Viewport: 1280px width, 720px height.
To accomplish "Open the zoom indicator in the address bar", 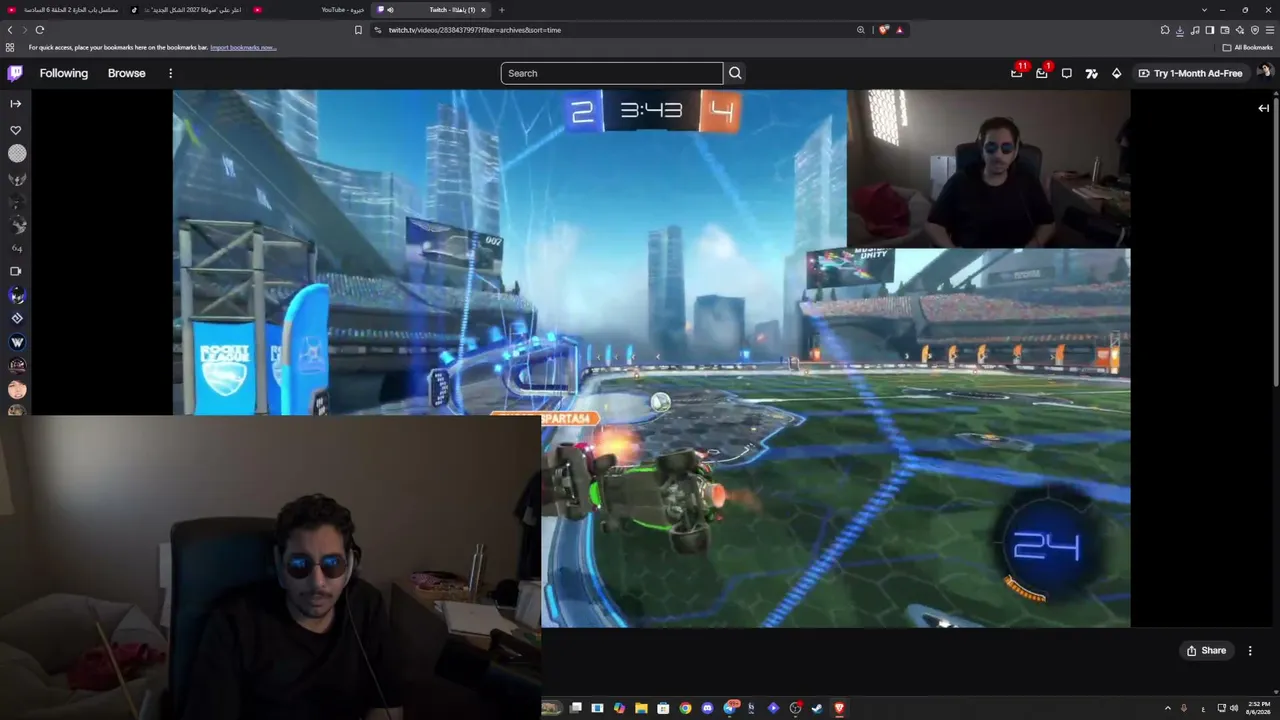I will (x=860, y=30).
